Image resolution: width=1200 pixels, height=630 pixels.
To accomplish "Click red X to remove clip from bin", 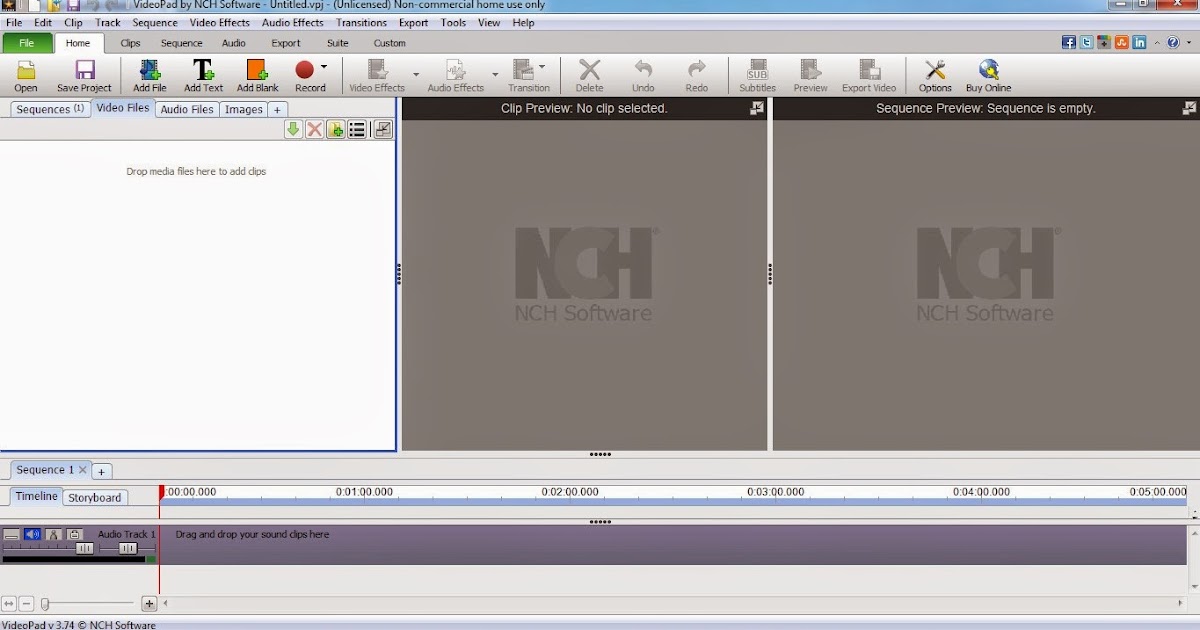I will pos(314,129).
